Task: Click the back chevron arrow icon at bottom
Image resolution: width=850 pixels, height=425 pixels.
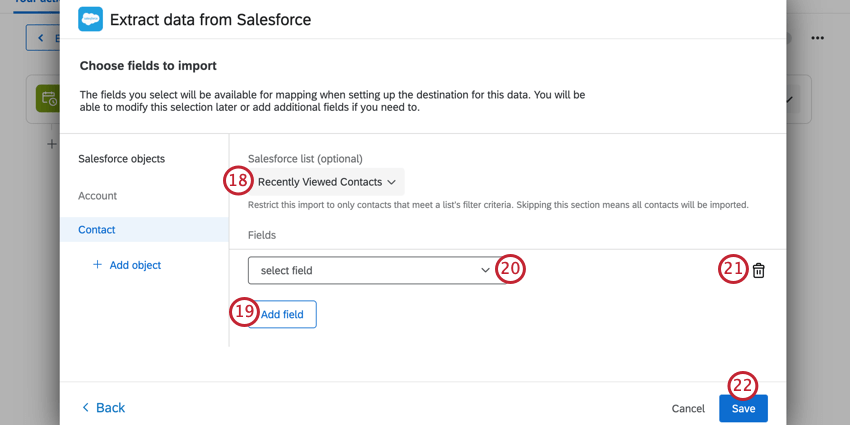Action: [85, 408]
